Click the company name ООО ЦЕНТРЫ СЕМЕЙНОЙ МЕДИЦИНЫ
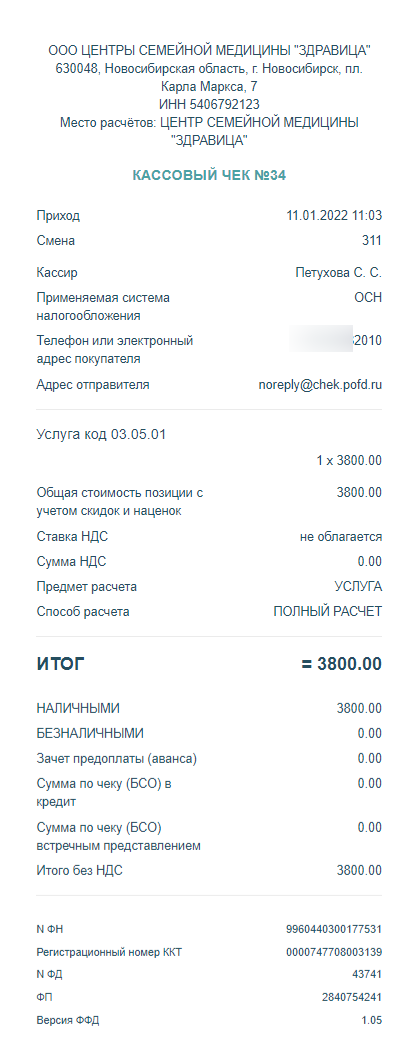The height and width of the screenshot is (1039, 408). pyautogui.click(x=209, y=50)
